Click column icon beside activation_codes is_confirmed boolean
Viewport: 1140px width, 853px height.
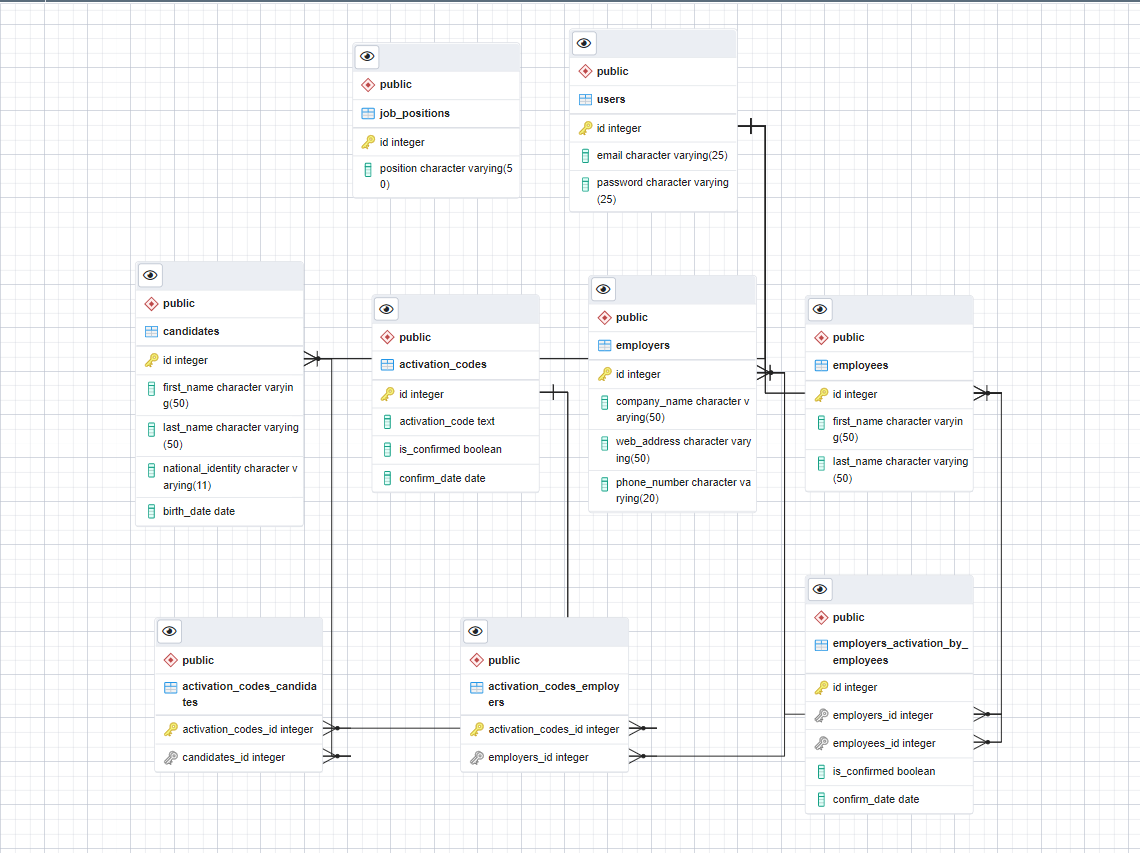pyautogui.click(x=388, y=450)
